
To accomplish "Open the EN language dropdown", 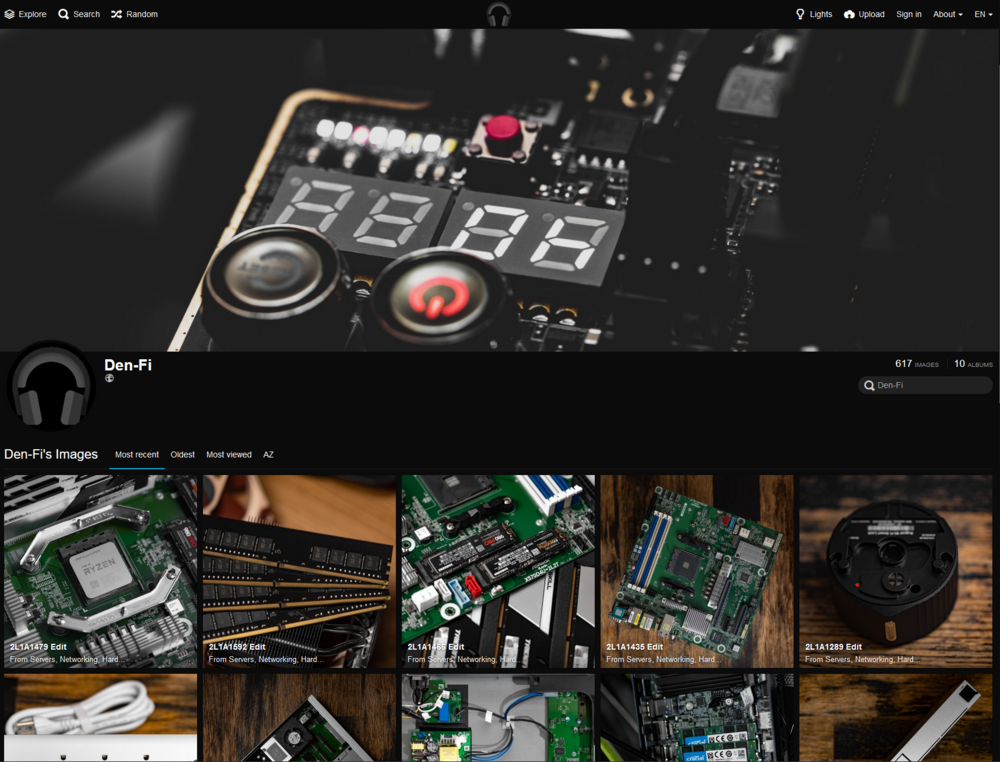I will pos(983,14).
